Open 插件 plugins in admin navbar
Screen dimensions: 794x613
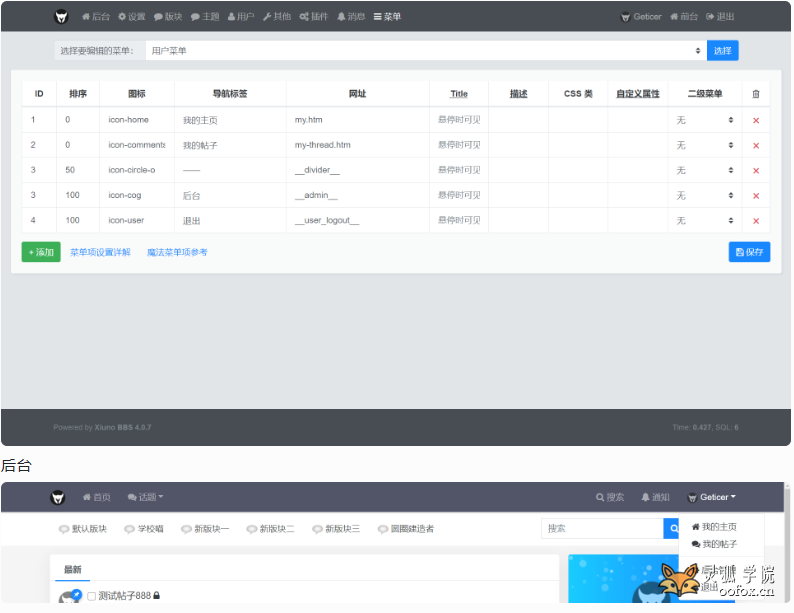pos(314,17)
